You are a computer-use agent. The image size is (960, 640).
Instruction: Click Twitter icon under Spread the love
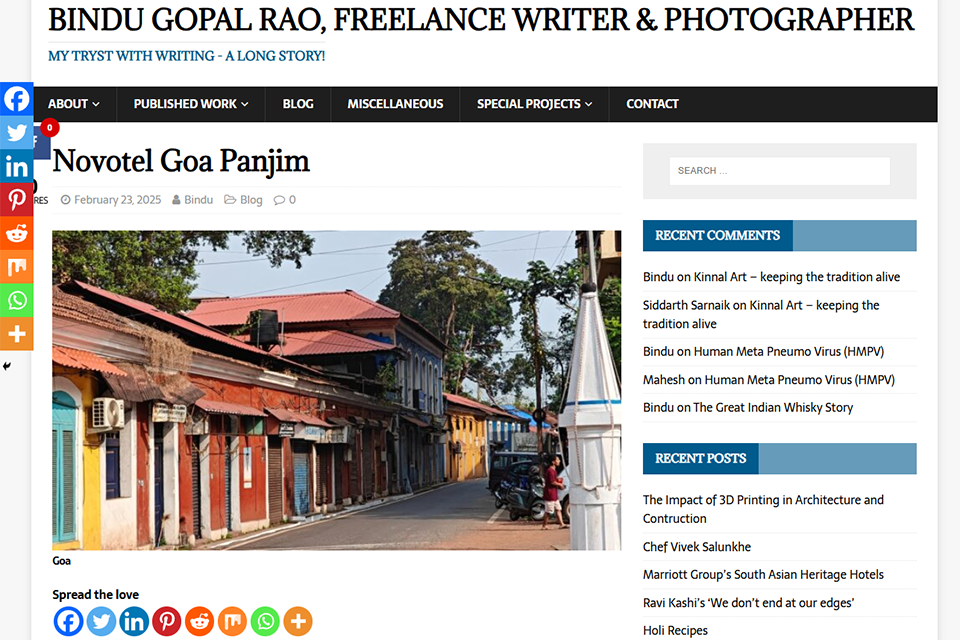pyautogui.click(x=101, y=621)
